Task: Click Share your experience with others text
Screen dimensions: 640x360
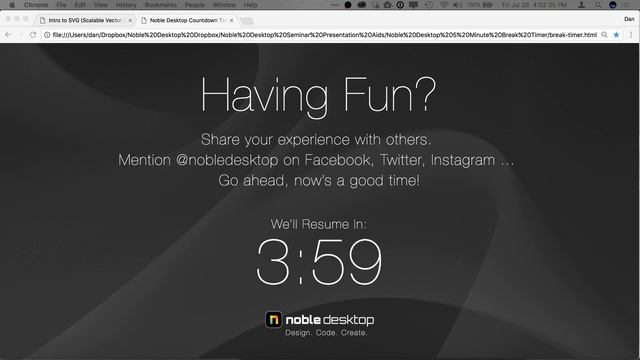Action: click(x=316, y=140)
